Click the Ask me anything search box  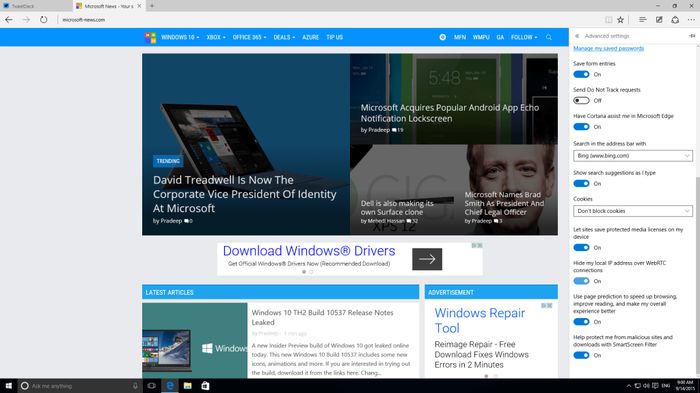coord(80,386)
